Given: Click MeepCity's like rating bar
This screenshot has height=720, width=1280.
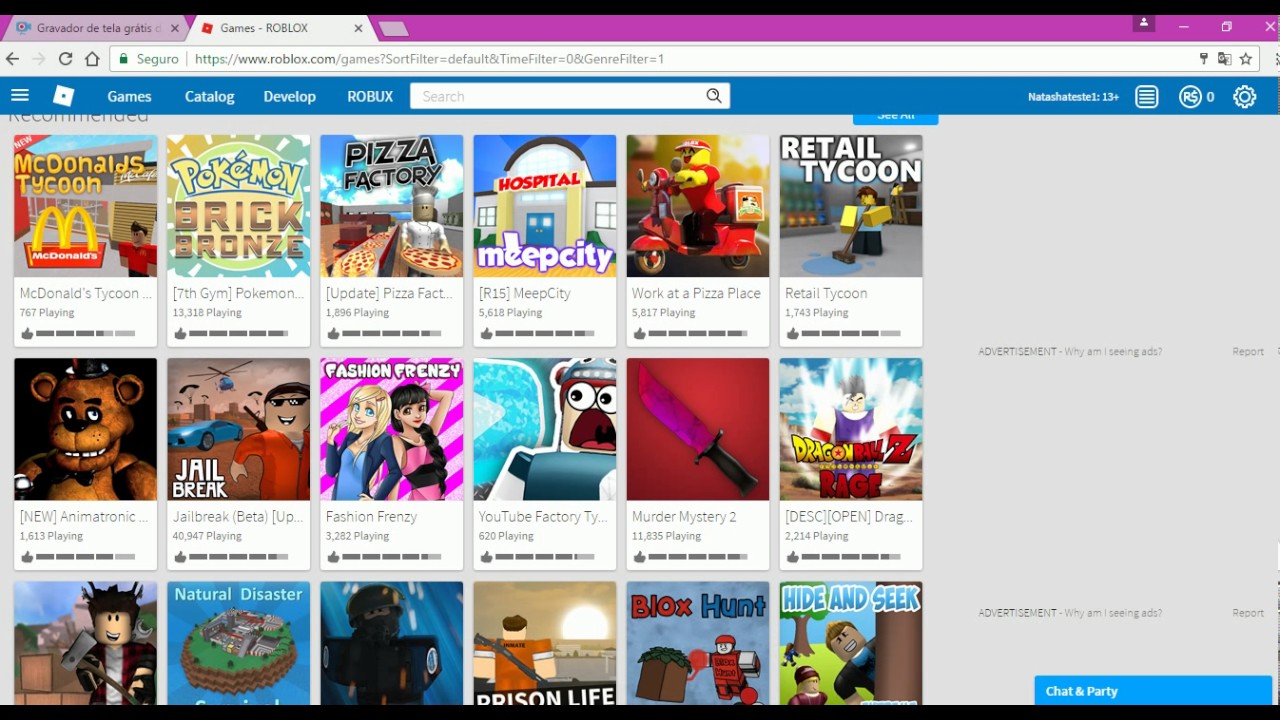Looking at the screenshot, I should pyautogui.click(x=544, y=334).
